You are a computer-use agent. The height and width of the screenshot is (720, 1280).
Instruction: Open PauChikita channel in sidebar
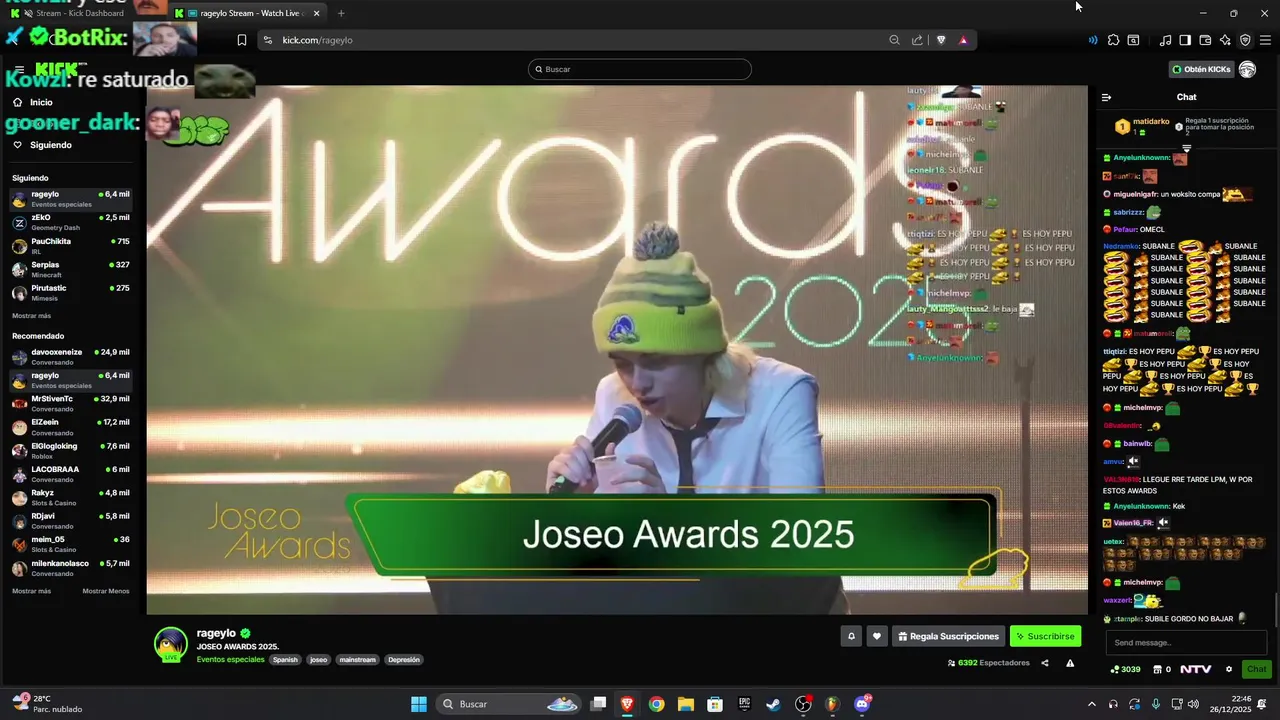click(71, 246)
